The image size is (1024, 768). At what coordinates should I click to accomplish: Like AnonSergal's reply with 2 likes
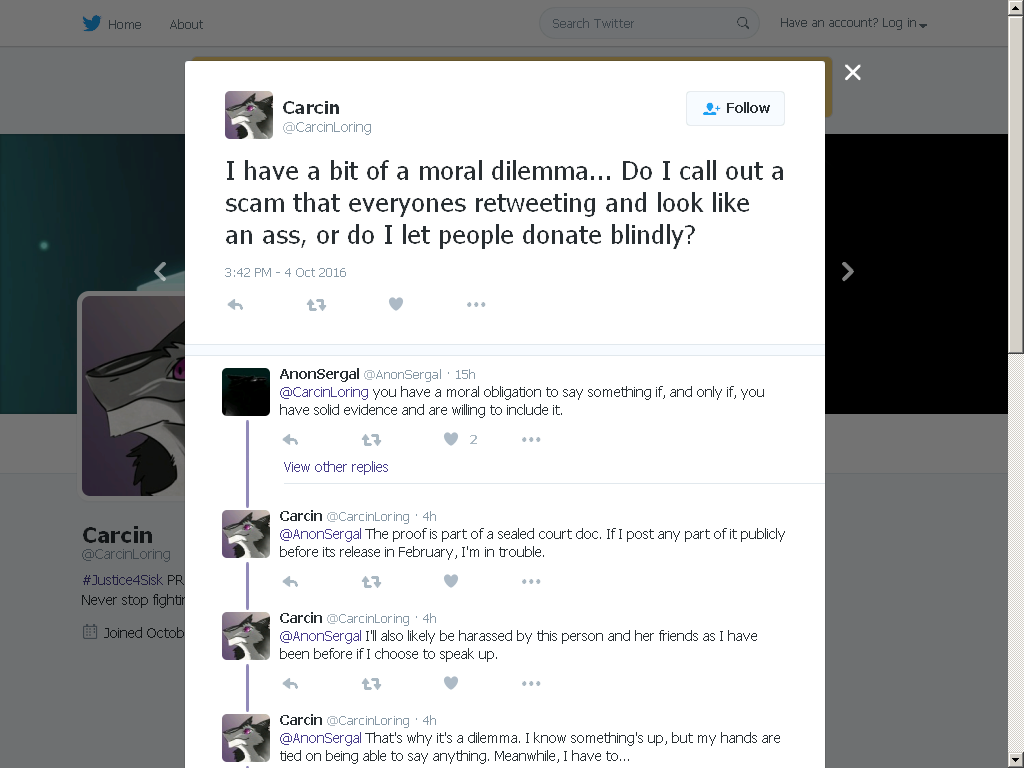pyautogui.click(x=451, y=439)
